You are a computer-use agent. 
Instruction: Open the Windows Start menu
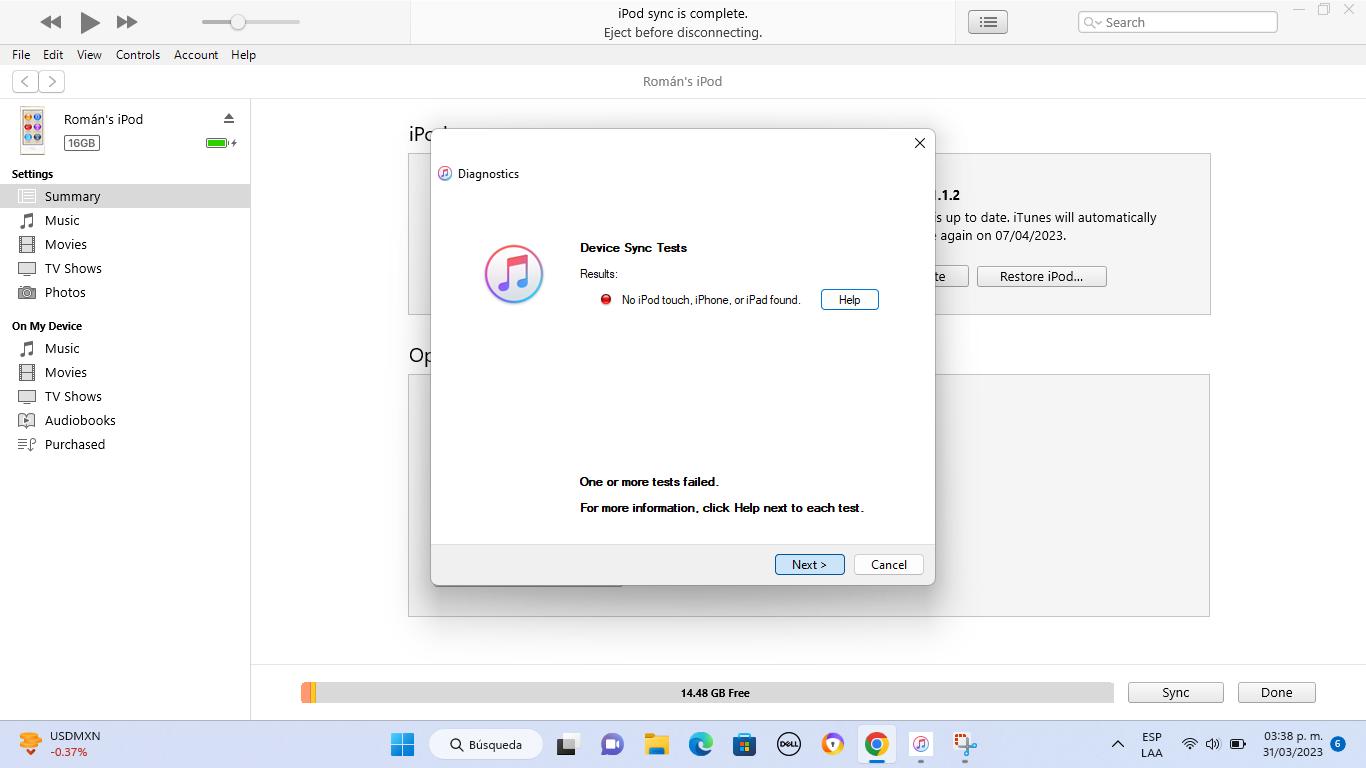tap(403, 744)
